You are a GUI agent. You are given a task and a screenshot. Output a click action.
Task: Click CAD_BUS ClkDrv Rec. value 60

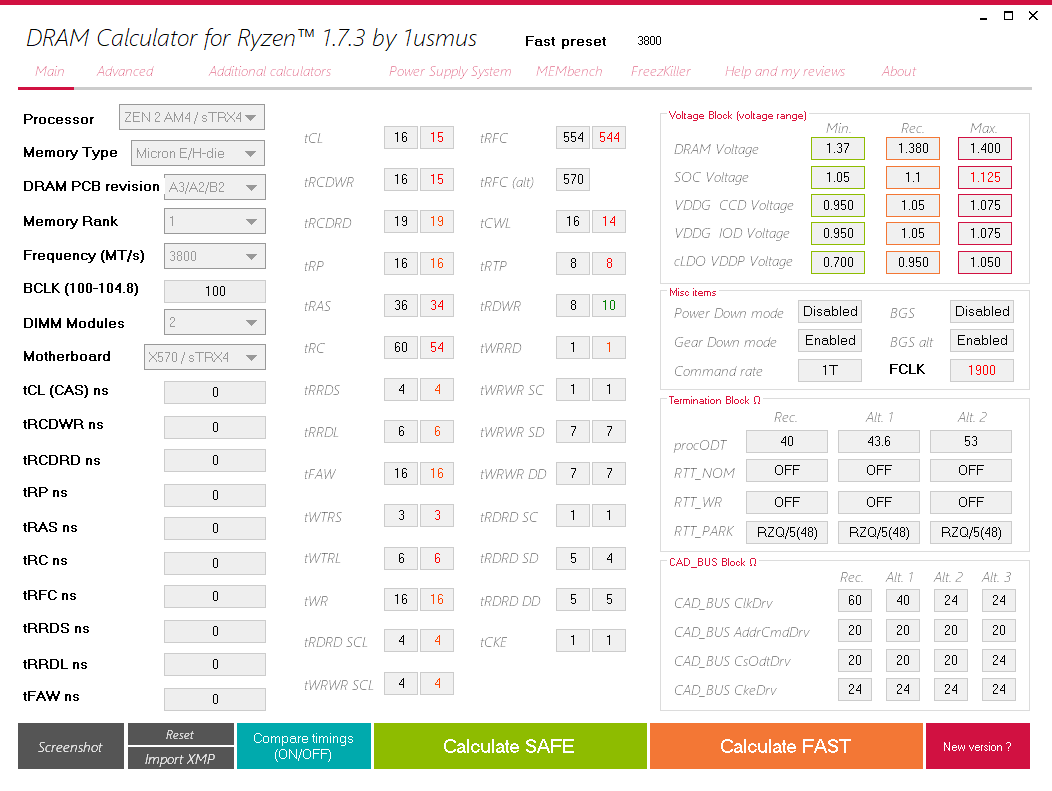(x=855, y=600)
